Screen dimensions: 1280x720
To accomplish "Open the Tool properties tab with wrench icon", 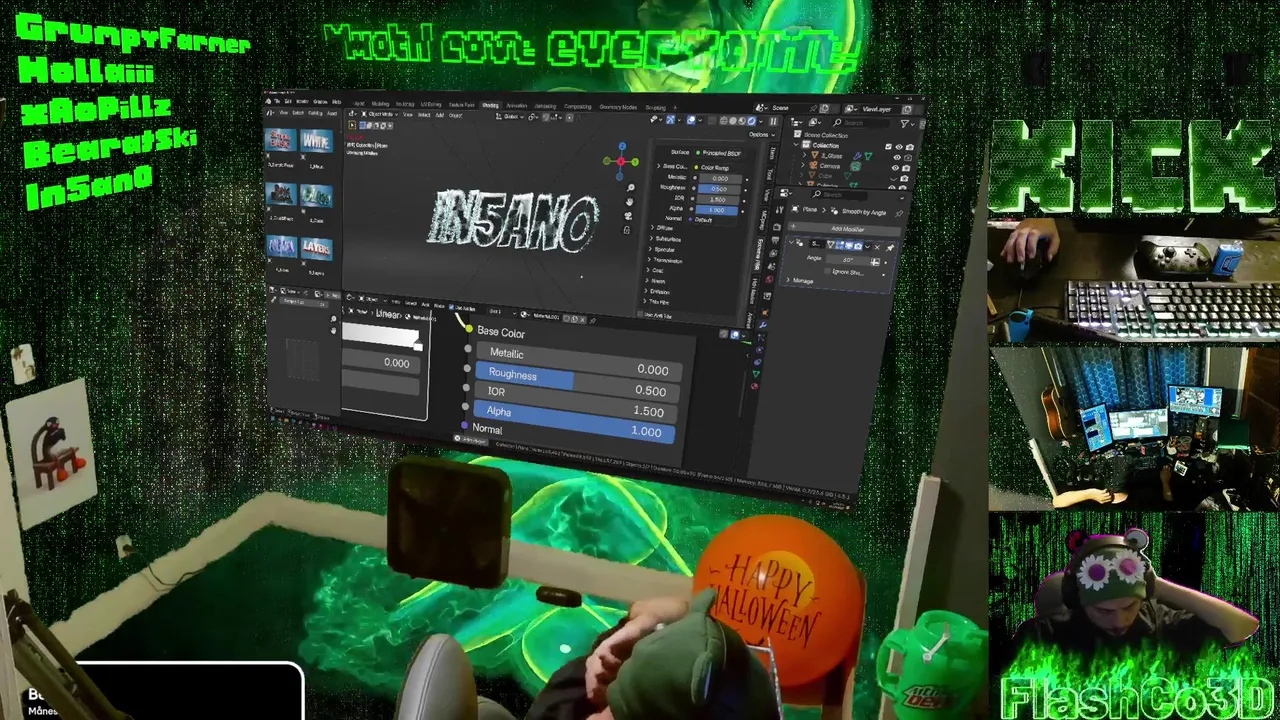I will coord(779,210).
